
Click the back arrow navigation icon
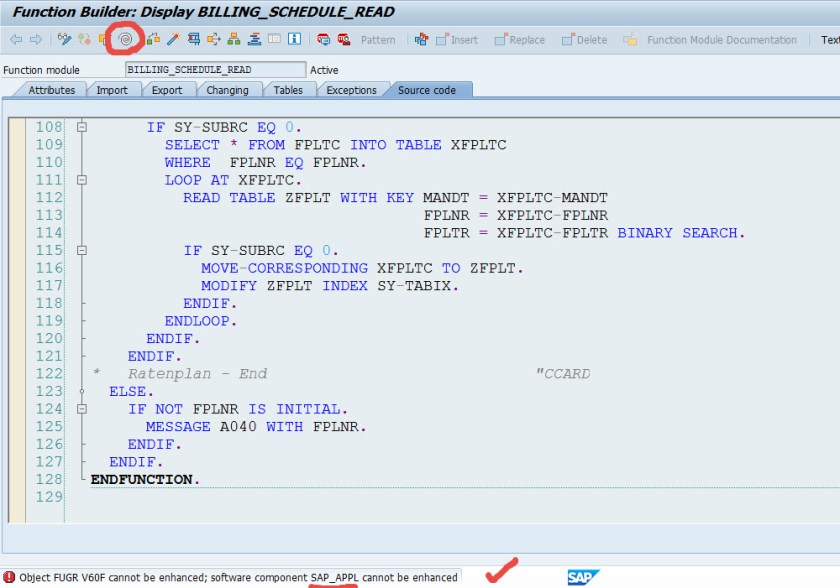pos(15,40)
